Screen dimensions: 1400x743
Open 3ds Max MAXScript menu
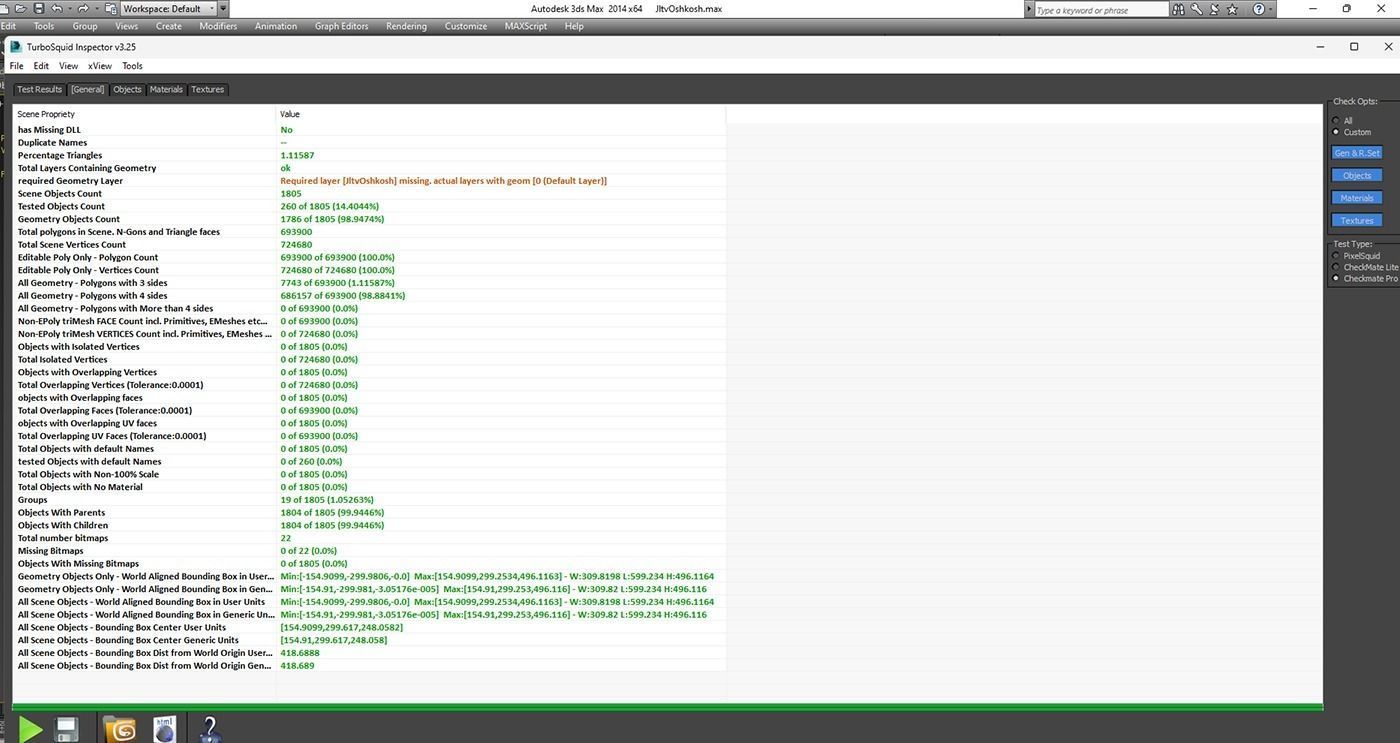pyautogui.click(x=525, y=26)
